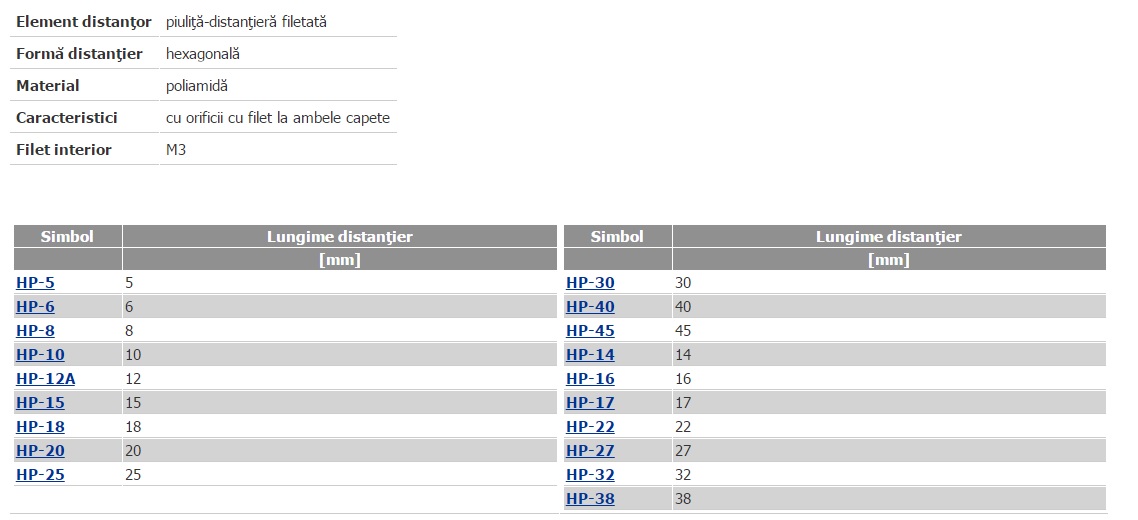The image size is (1138, 520).
Task: Select the HP-45 link
Action: [x=590, y=331]
